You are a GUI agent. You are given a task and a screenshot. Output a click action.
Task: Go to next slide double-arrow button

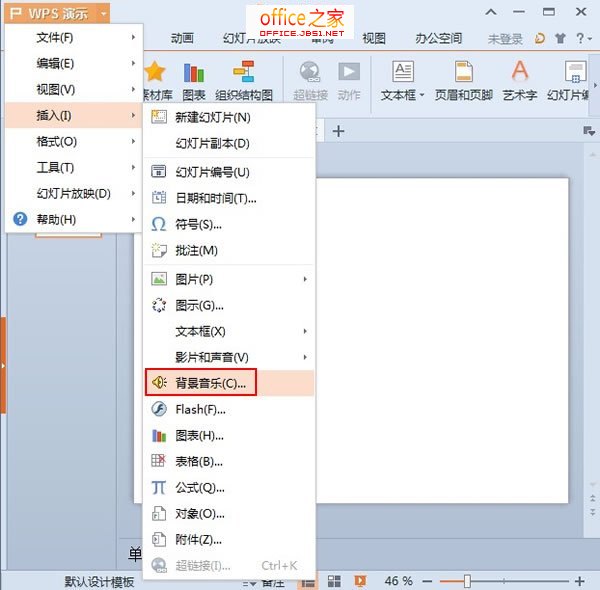click(593, 512)
